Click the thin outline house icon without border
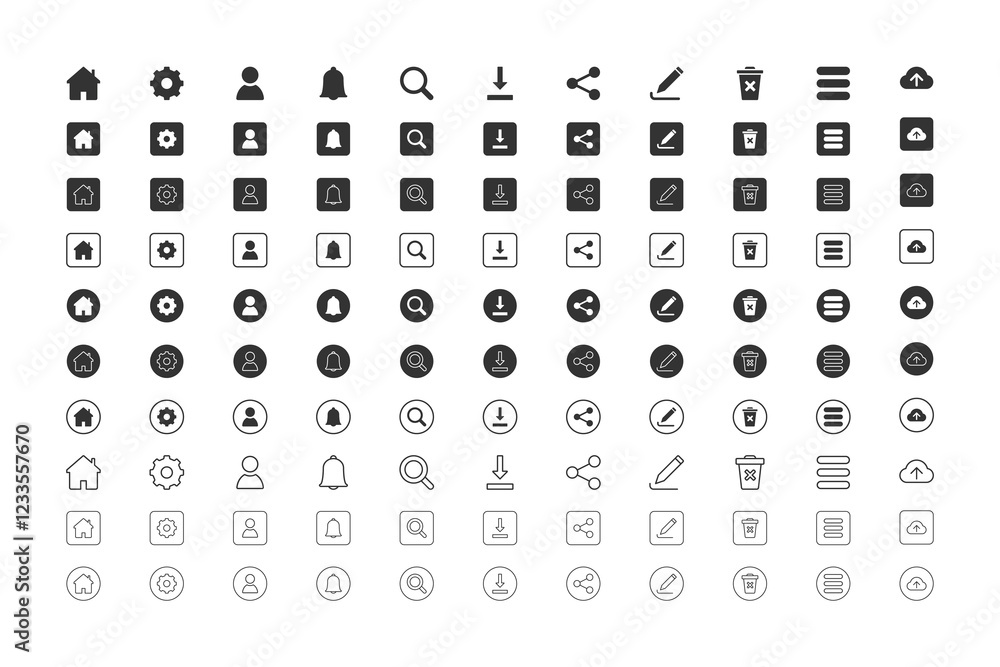The image size is (1000, 667). 83,473
